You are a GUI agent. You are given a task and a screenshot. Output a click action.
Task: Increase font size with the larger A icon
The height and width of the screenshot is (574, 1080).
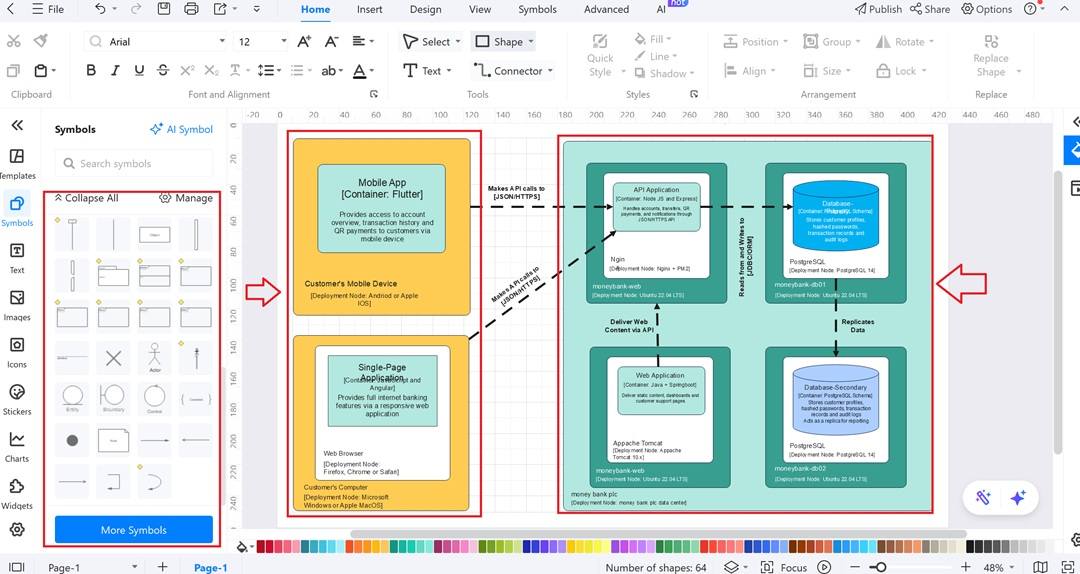[304, 41]
